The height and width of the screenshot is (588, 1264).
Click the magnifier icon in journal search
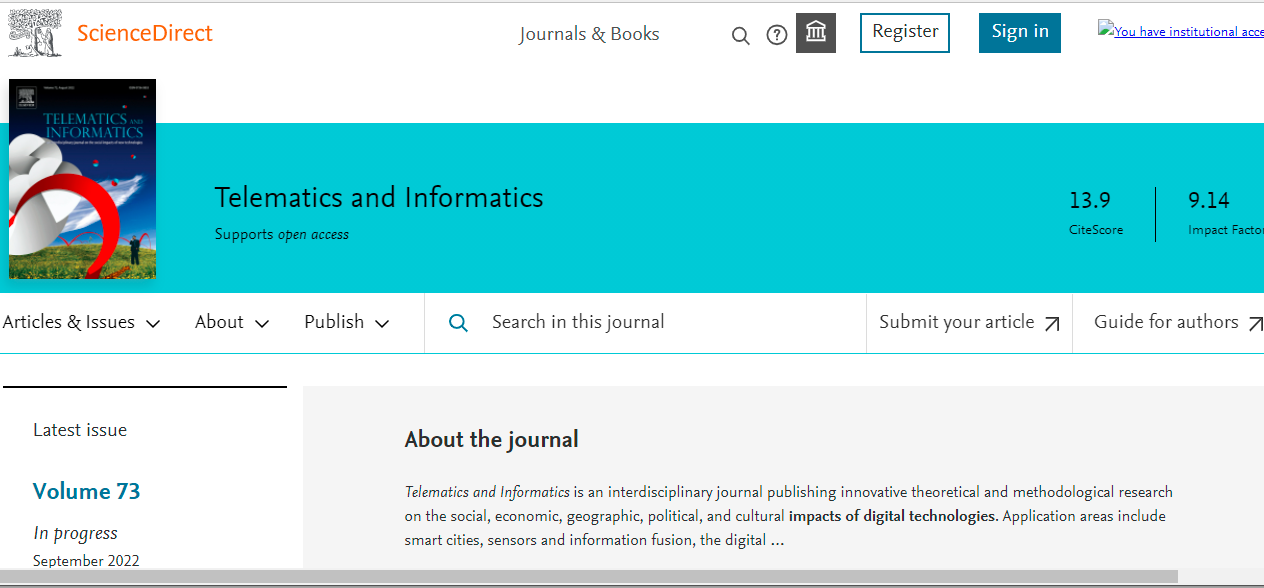[x=458, y=323]
